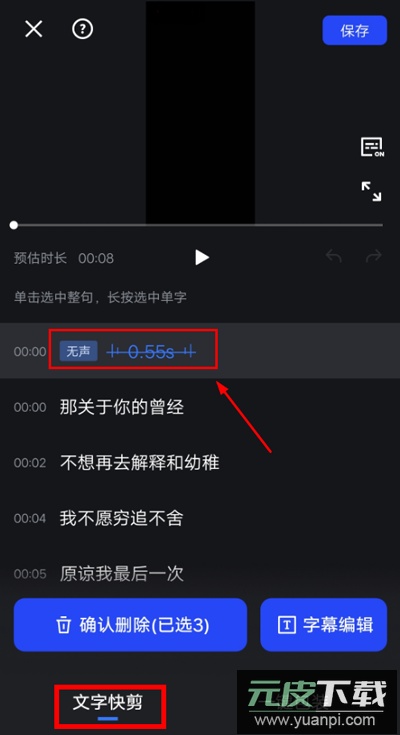Select the 无声 silent tag
The width and height of the screenshot is (400, 735).
[x=78, y=351]
